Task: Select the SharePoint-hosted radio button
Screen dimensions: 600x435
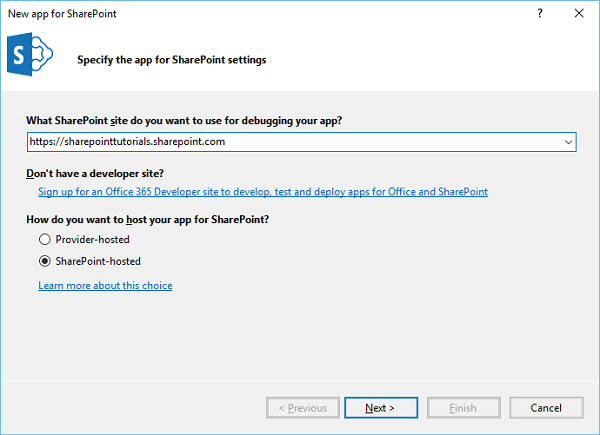Action: pyautogui.click(x=44, y=261)
